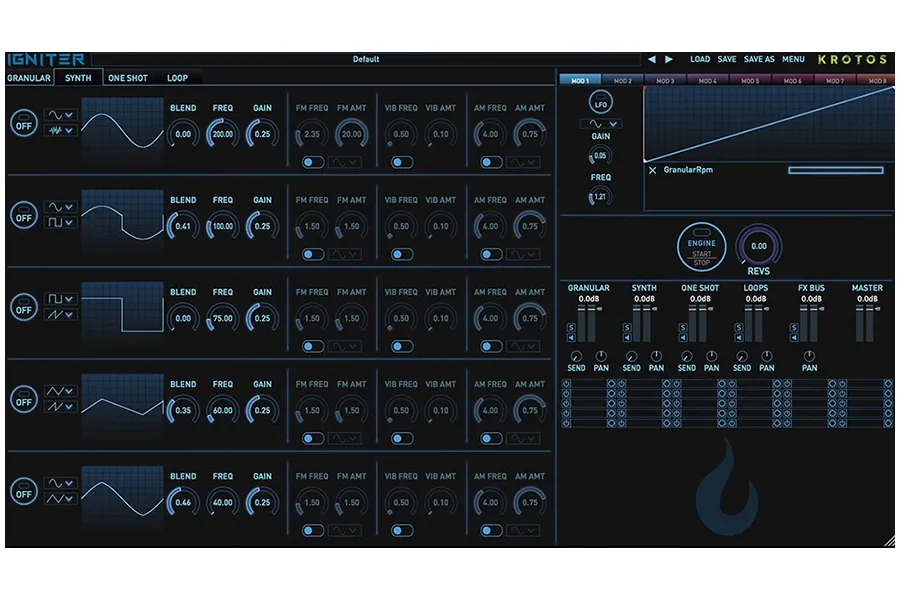Click the Master channel volume fader
This screenshot has height=600, width=900.
coord(866,323)
